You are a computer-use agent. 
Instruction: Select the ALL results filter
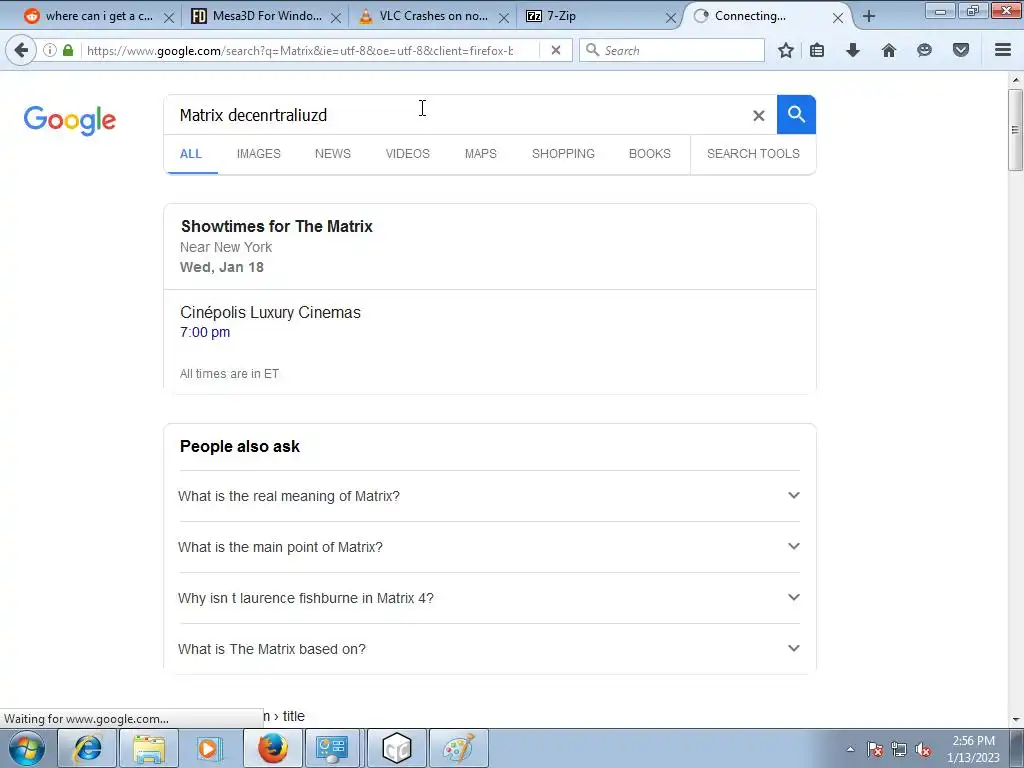191,154
